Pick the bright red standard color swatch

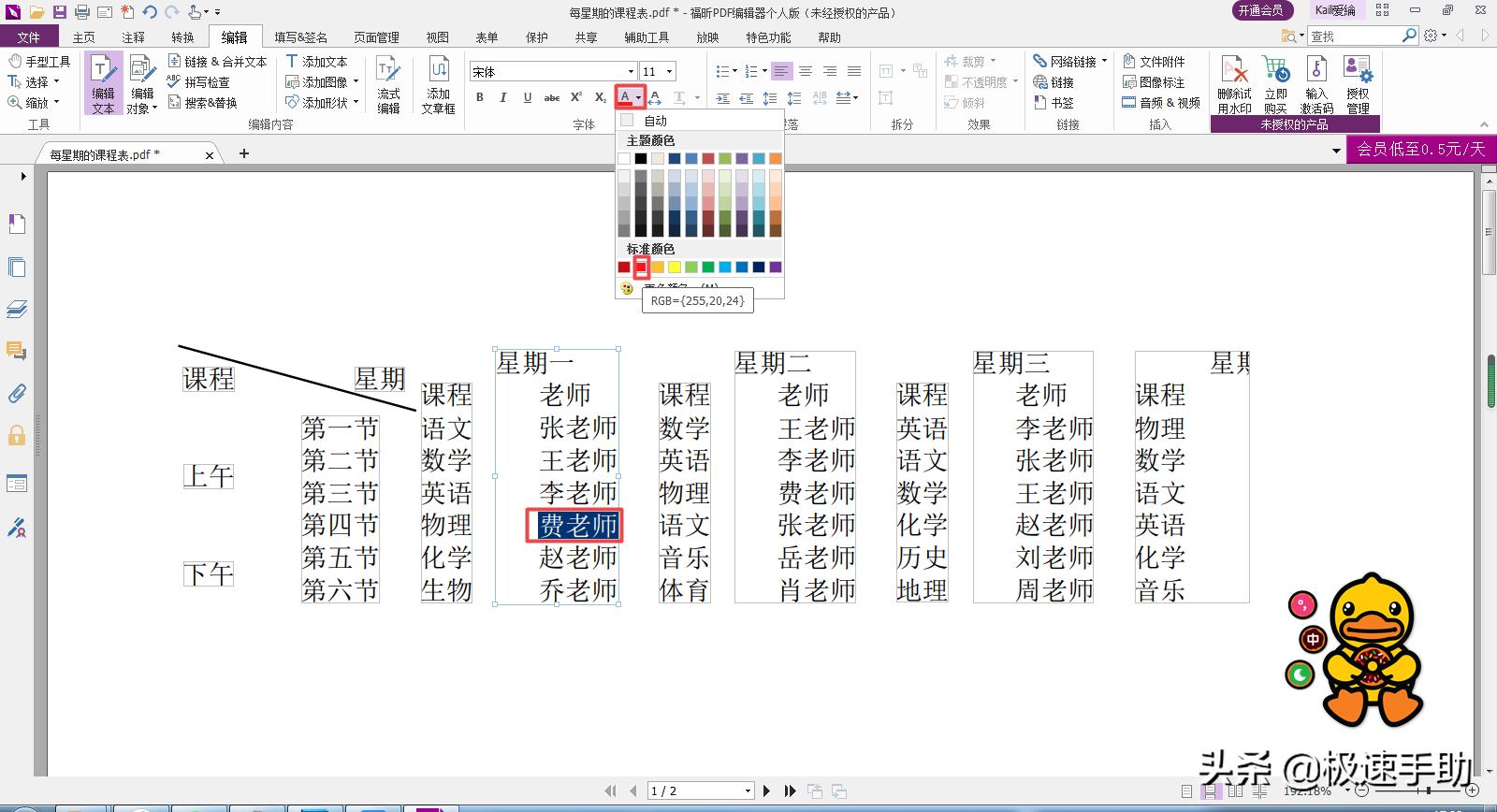coord(641,268)
